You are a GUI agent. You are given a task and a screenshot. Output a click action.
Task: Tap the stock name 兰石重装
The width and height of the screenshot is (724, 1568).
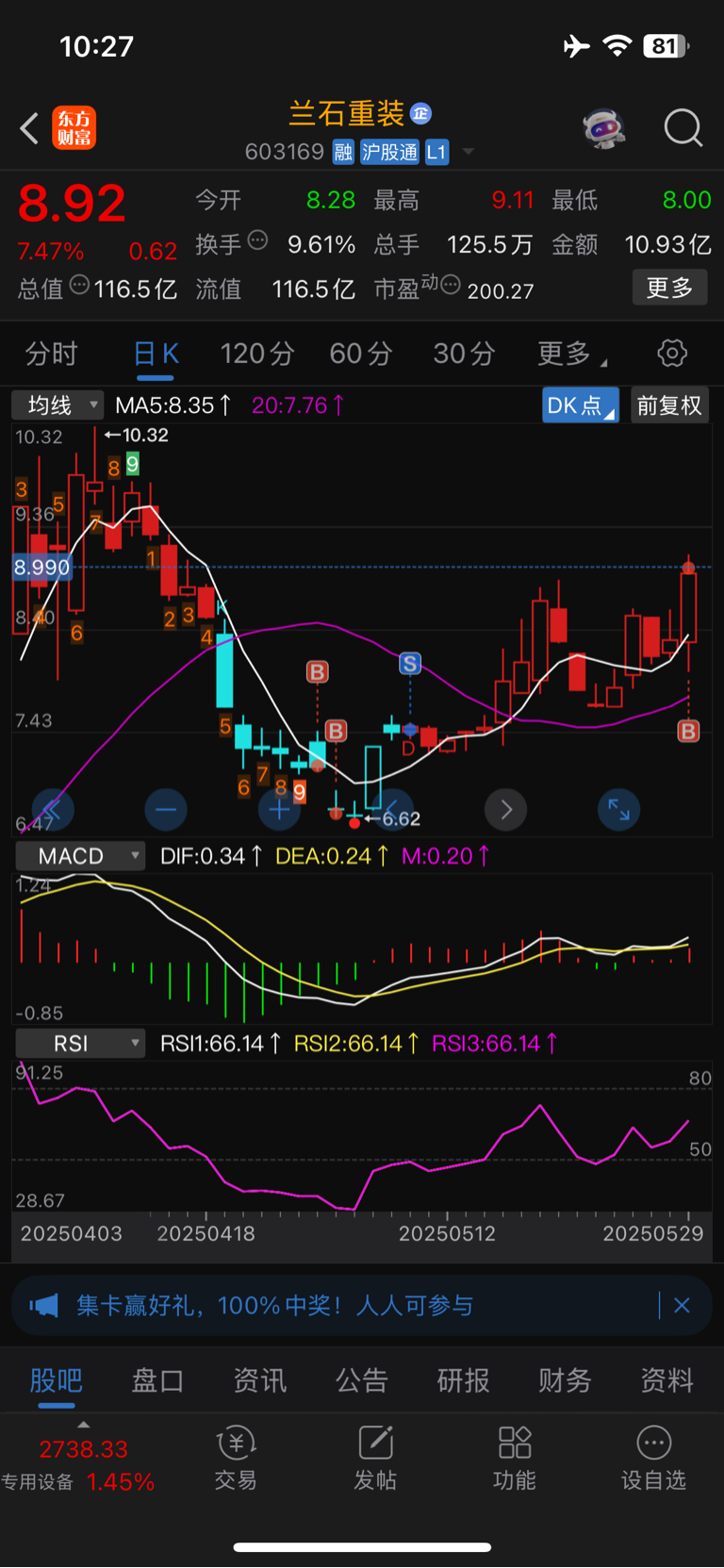(346, 113)
